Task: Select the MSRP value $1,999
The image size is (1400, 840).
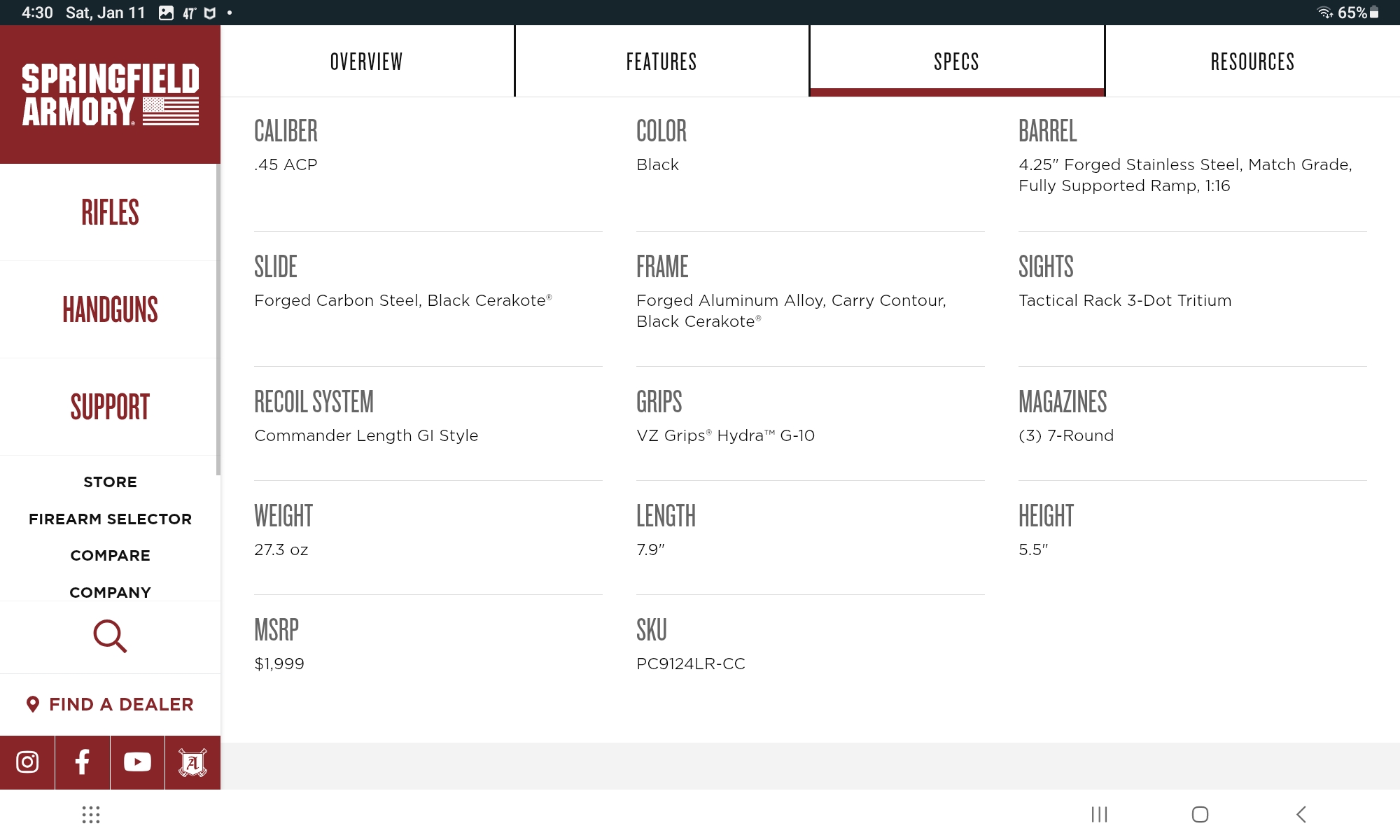Action: click(279, 664)
